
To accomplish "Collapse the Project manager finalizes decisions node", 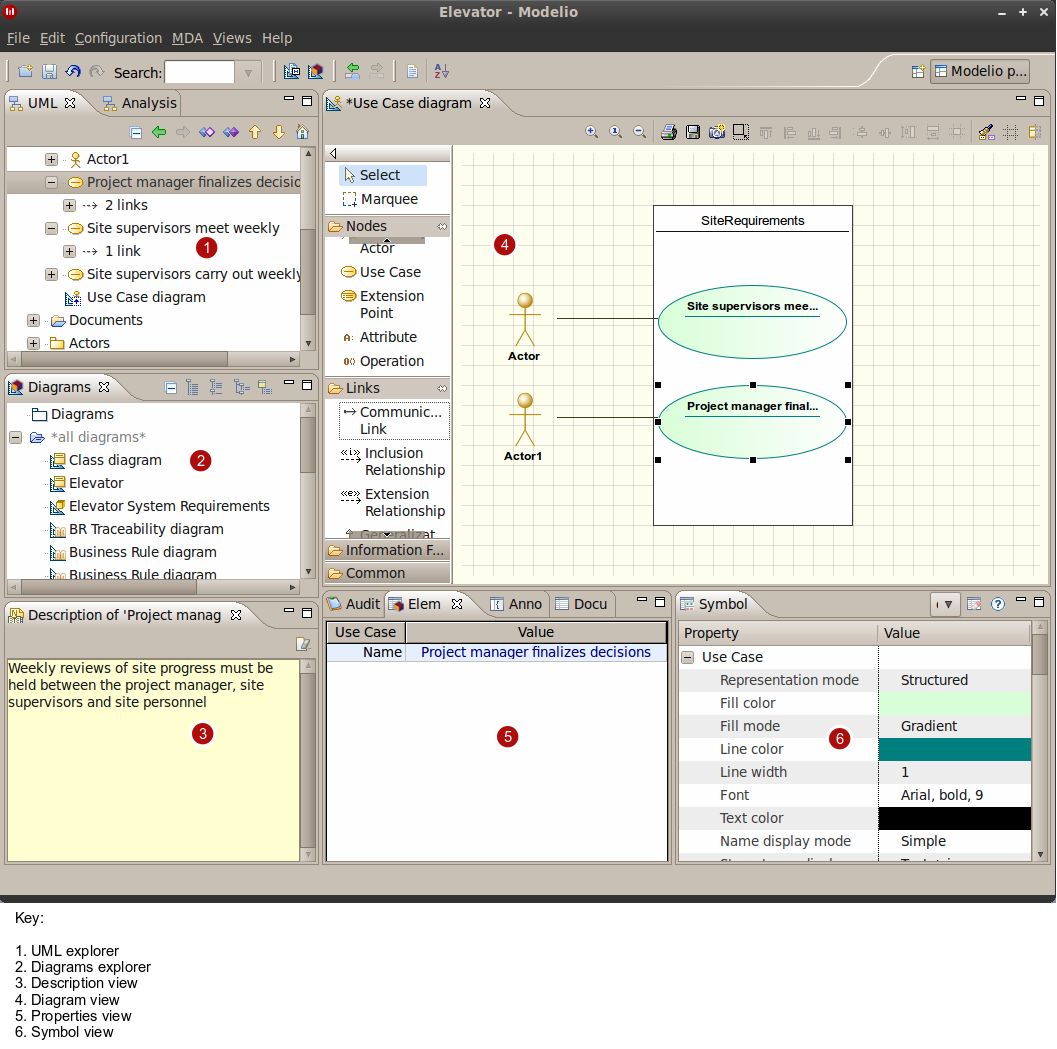I will coord(51,183).
